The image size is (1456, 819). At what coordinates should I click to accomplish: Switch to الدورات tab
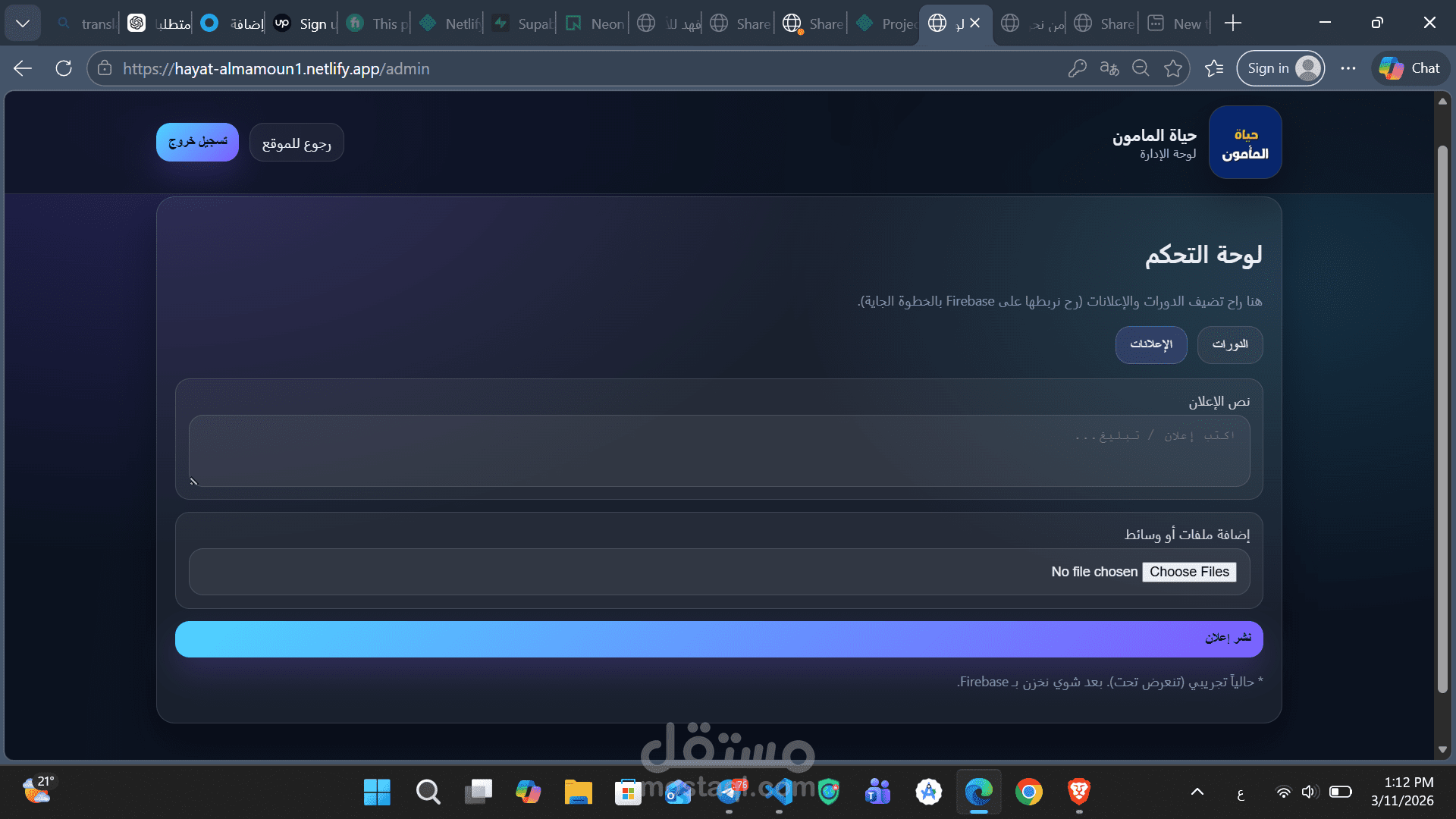1229,344
